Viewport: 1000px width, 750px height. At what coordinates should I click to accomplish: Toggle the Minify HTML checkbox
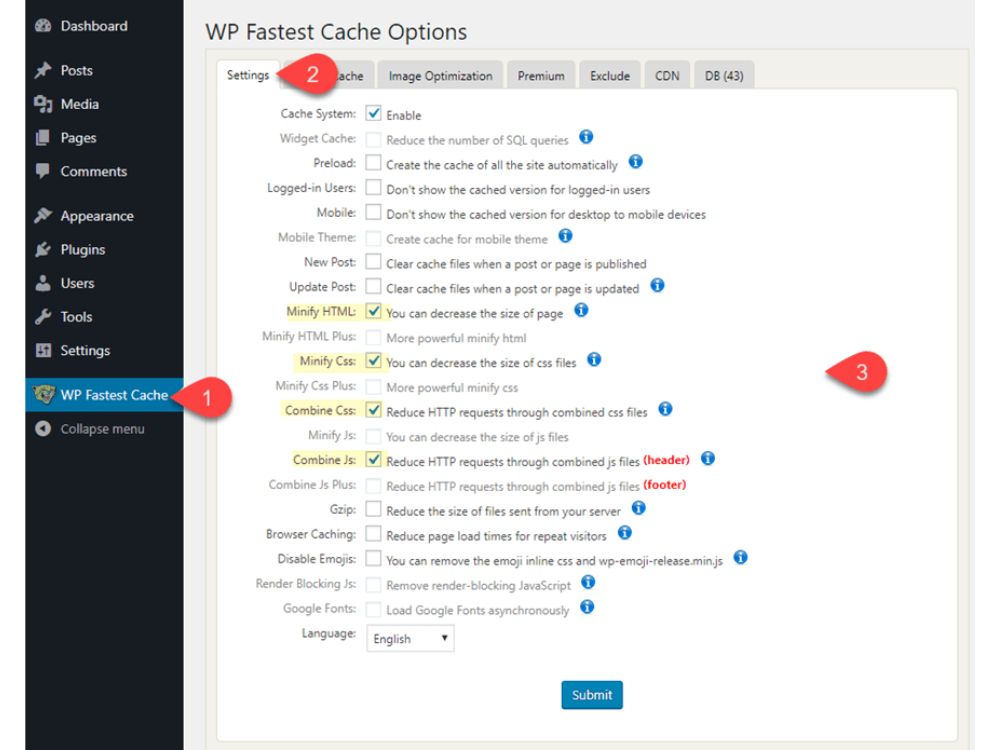(x=374, y=311)
